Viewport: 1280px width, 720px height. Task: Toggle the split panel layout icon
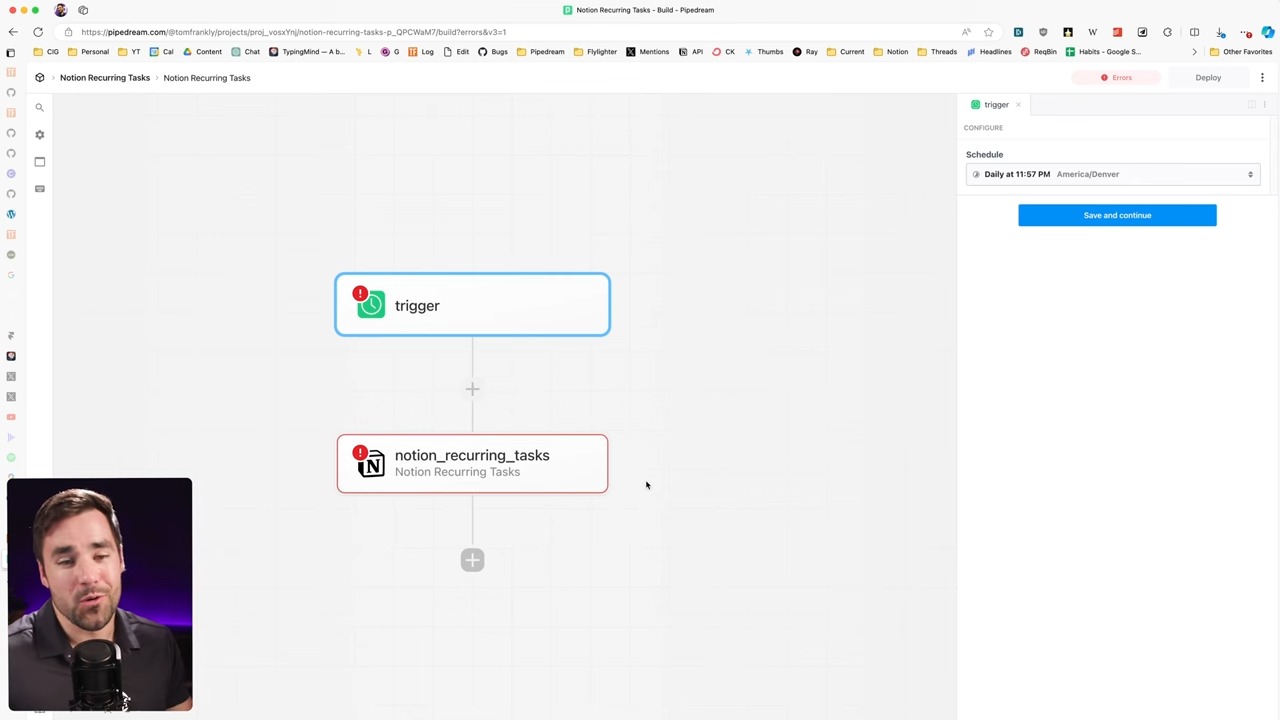[x=1251, y=105]
